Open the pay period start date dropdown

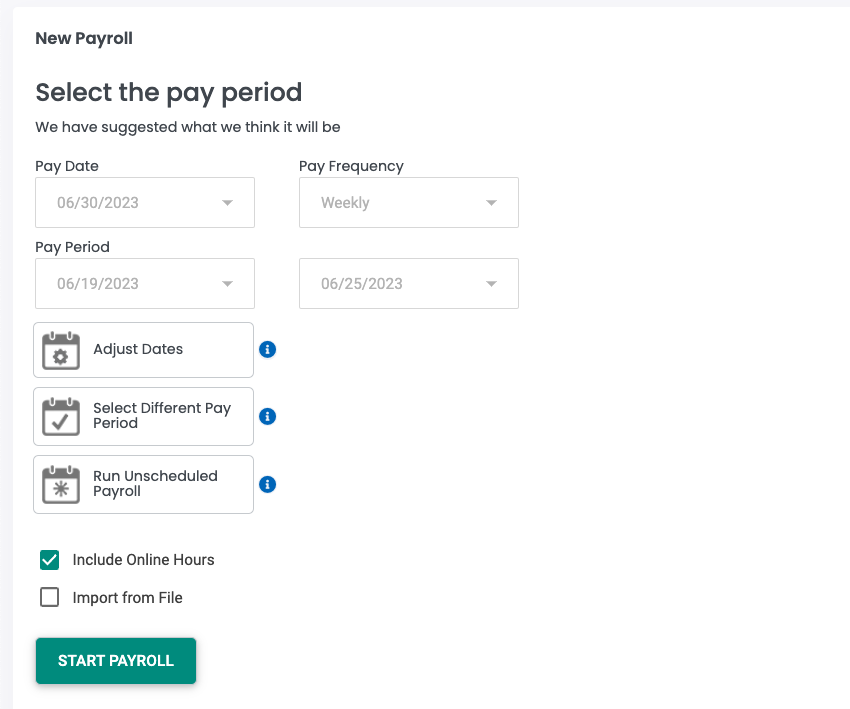coord(229,283)
